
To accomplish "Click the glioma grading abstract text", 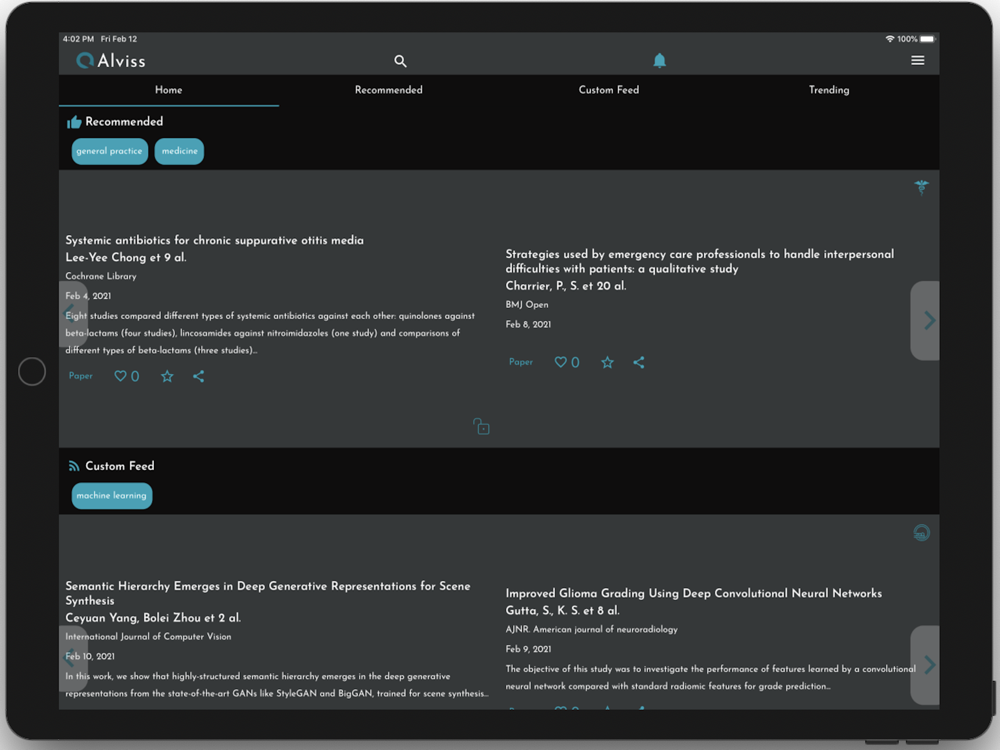I will [710, 677].
